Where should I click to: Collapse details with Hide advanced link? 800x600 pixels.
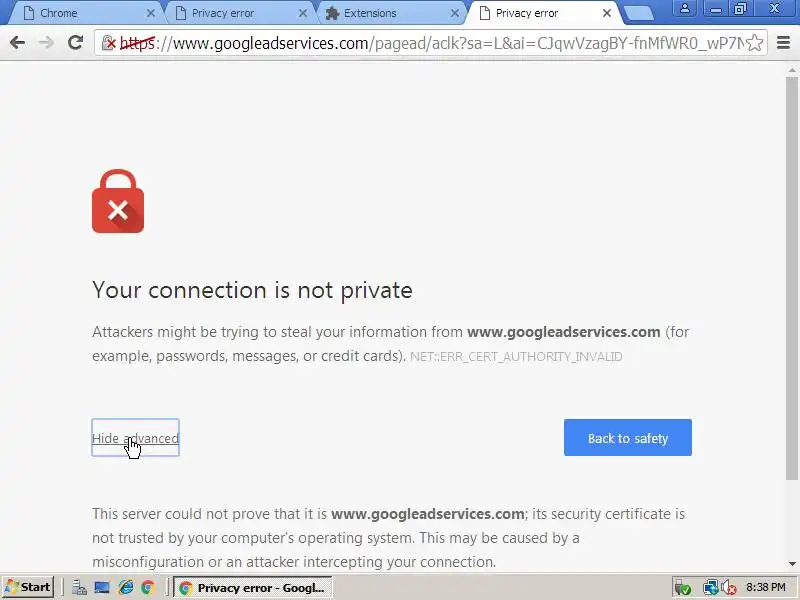click(135, 438)
